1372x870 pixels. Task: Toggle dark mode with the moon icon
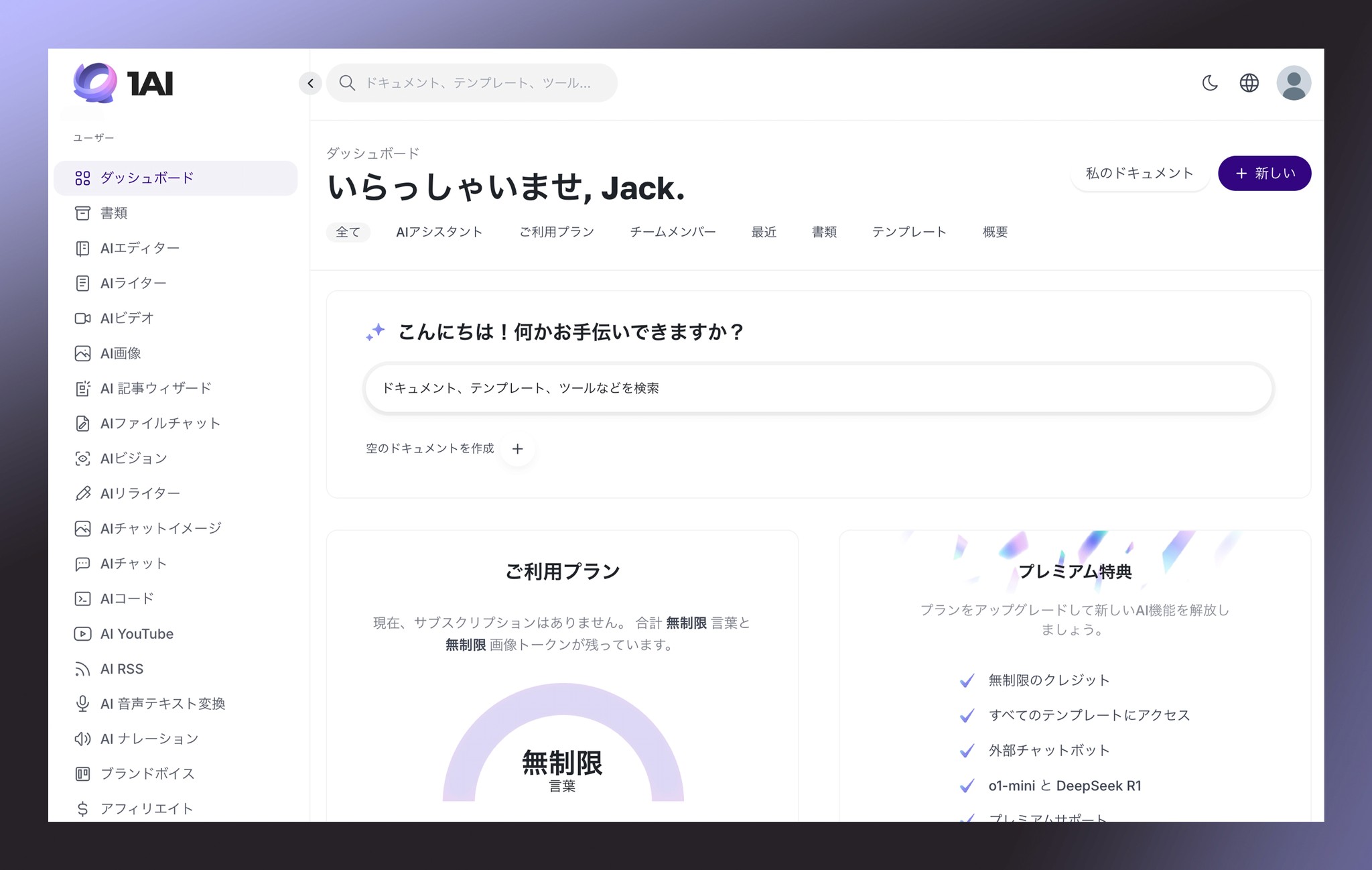tap(1210, 83)
